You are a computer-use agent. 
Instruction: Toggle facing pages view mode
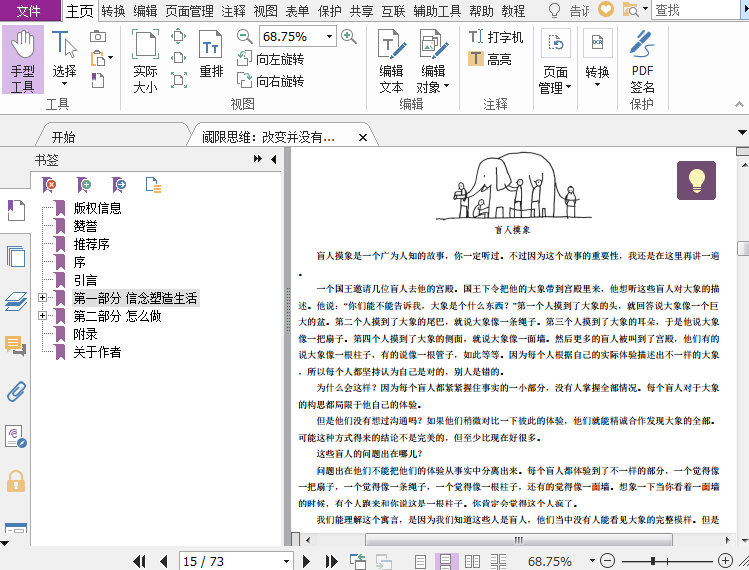pos(471,561)
